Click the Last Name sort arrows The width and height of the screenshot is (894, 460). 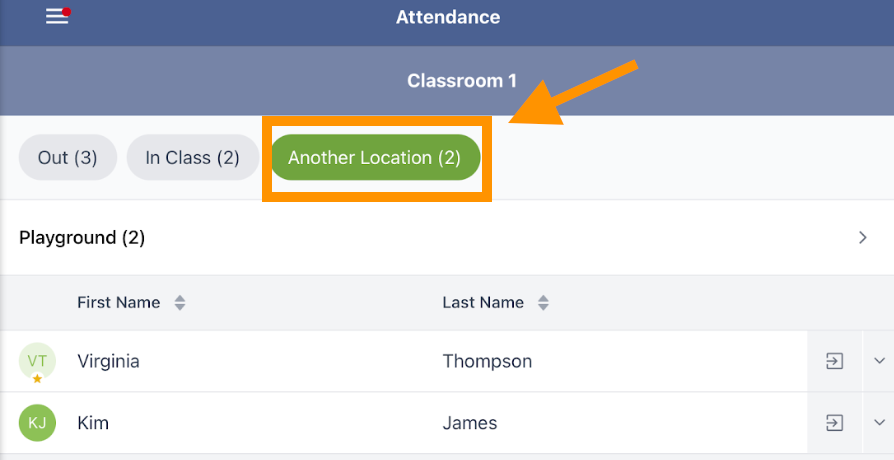click(543, 303)
